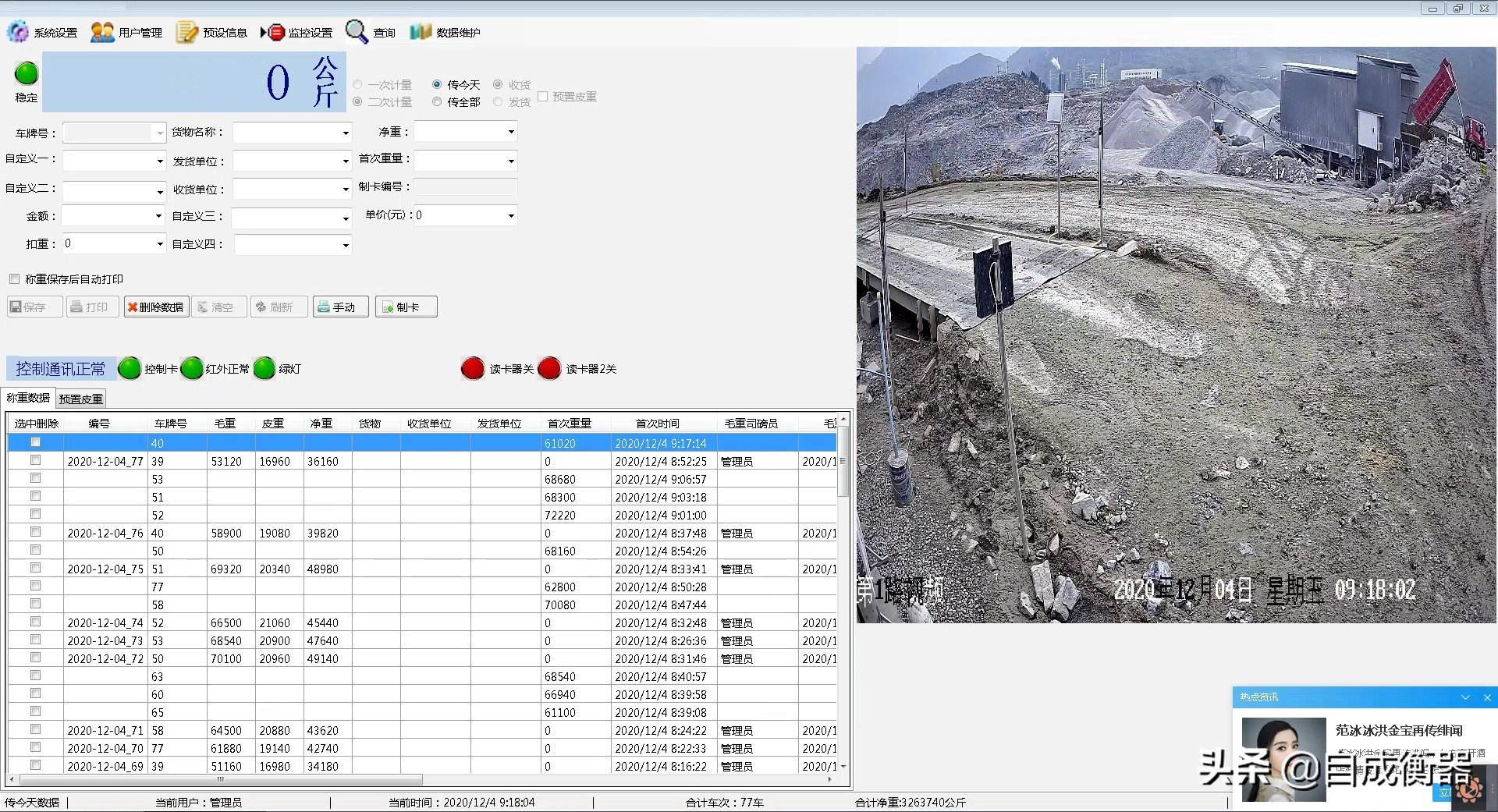Expand the 单价(元) dropdown
Image resolution: width=1498 pixels, height=812 pixels.
[x=511, y=215]
